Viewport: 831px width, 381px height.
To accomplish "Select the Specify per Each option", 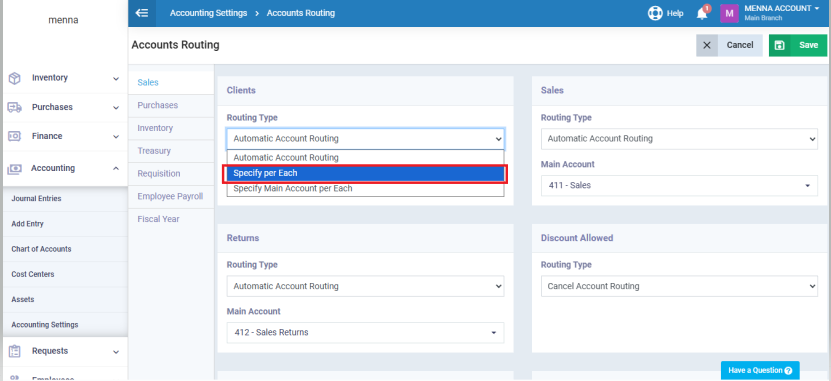I will pyautogui.click(x=366, y=173).
